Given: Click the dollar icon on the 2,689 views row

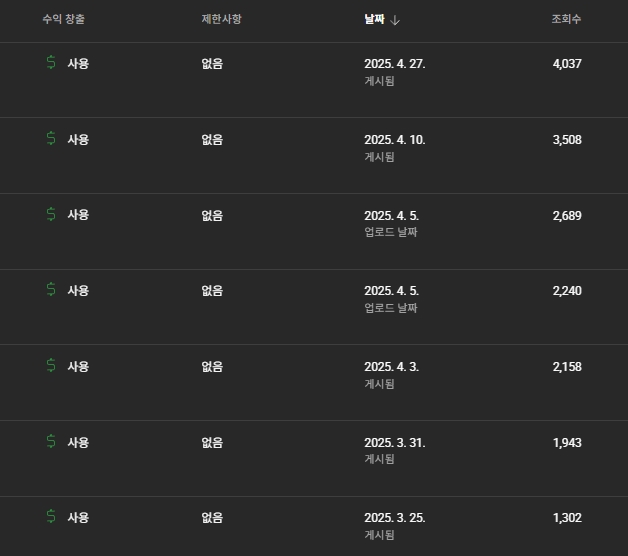Looking at the screenshot, I should point(51,215).
